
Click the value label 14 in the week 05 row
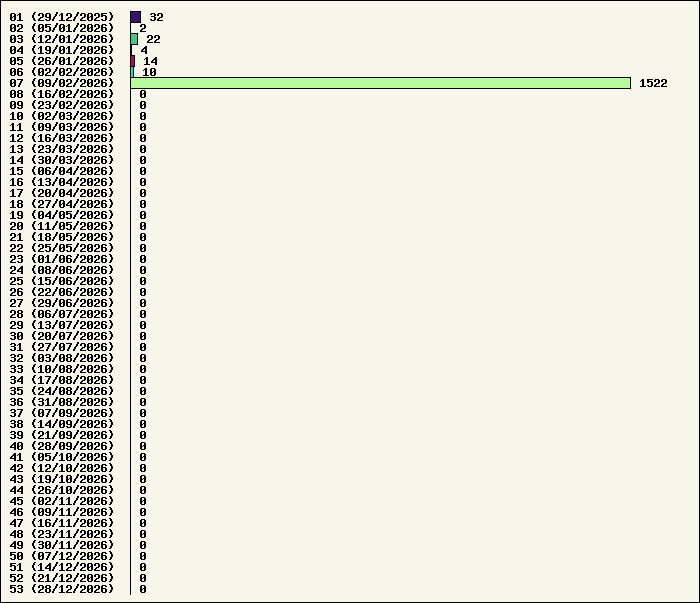tap(150, 61)
